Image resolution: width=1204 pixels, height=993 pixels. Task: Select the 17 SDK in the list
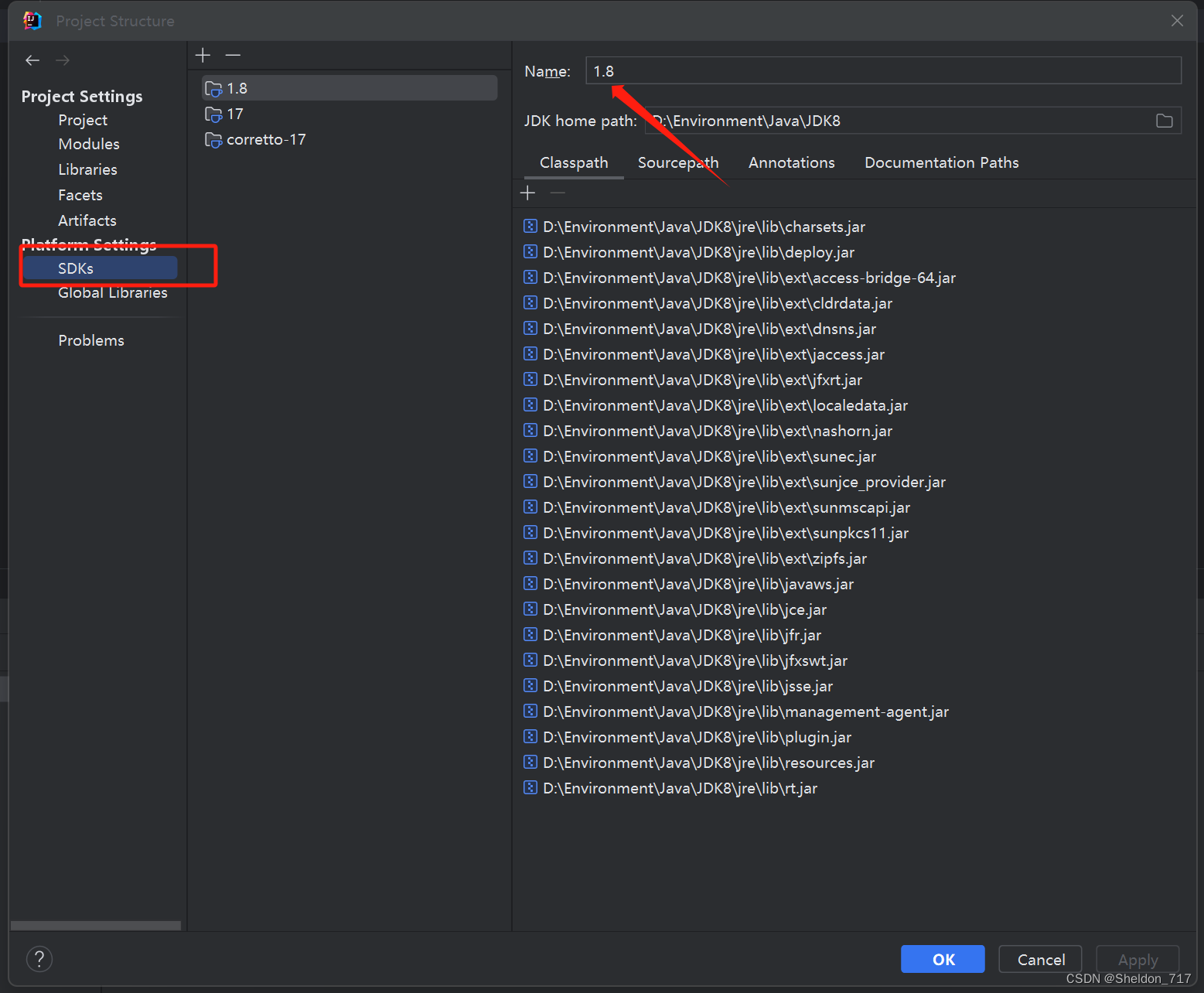tap(236, 114)
